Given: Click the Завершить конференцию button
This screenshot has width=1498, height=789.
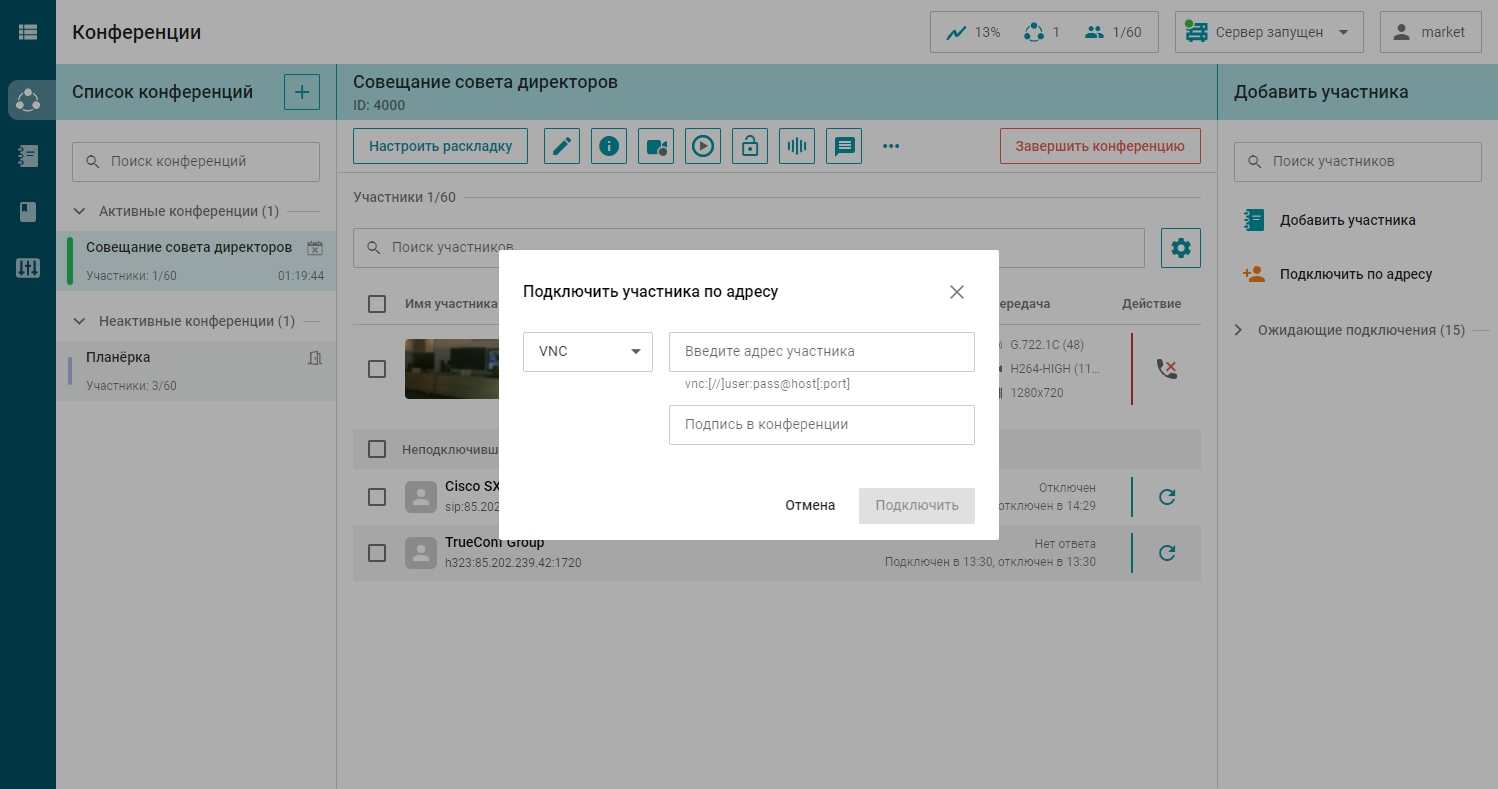Looking at the screenshot, I should (x=1100, y=146).
